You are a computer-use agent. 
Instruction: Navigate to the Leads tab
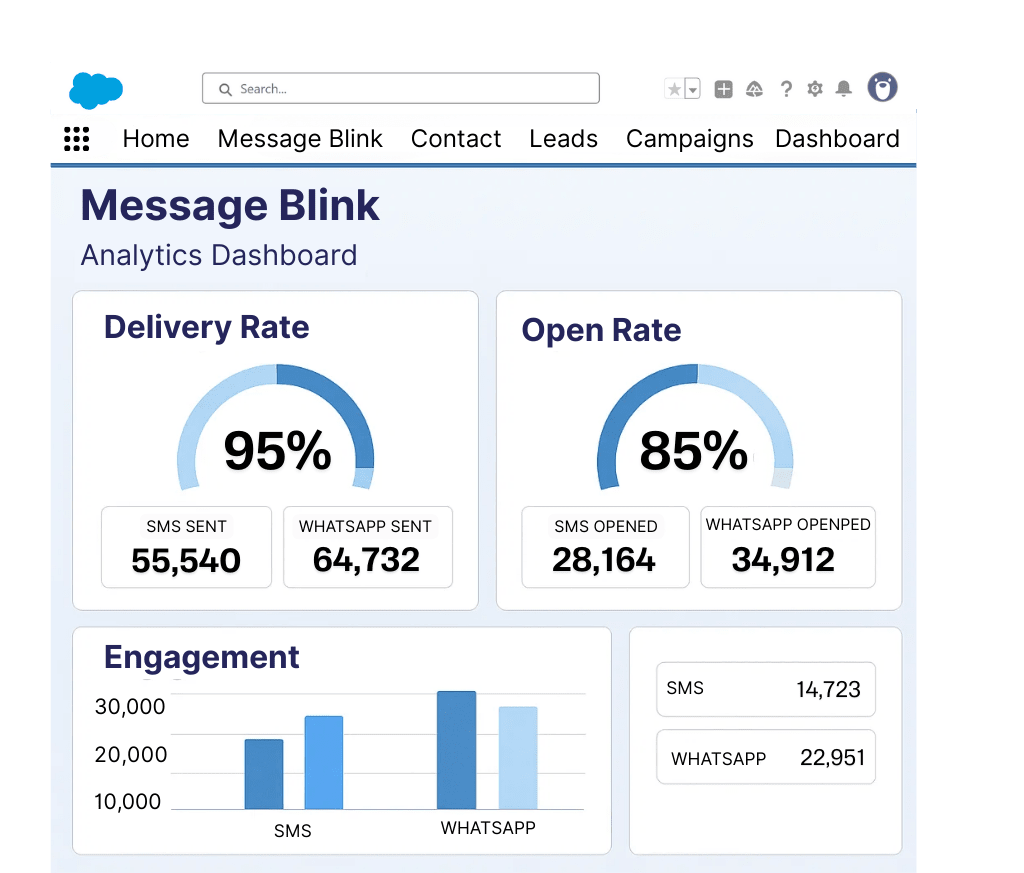[563, 139]
